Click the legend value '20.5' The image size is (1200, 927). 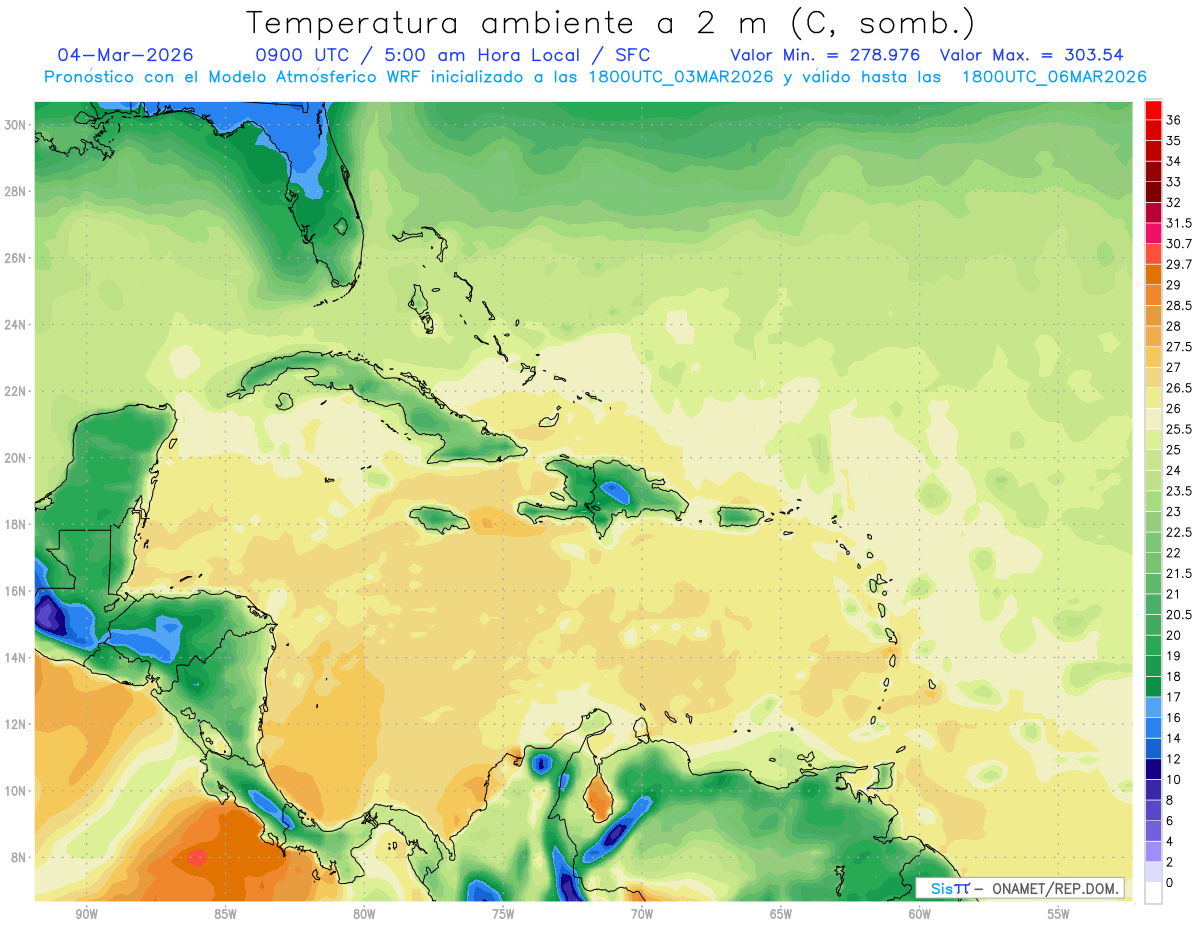[x=1179, y=614]
